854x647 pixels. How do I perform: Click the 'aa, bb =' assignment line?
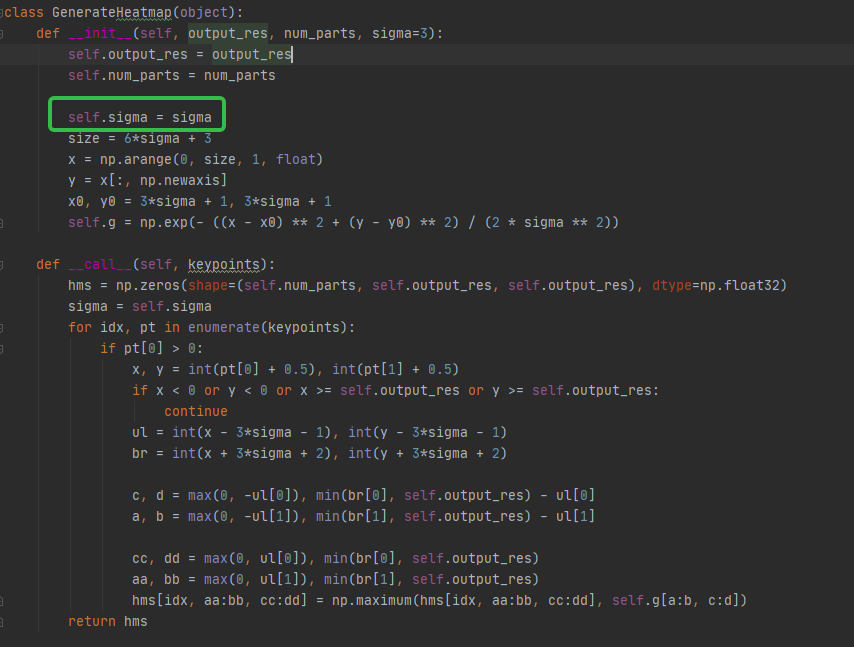click(x=335, y=579)
